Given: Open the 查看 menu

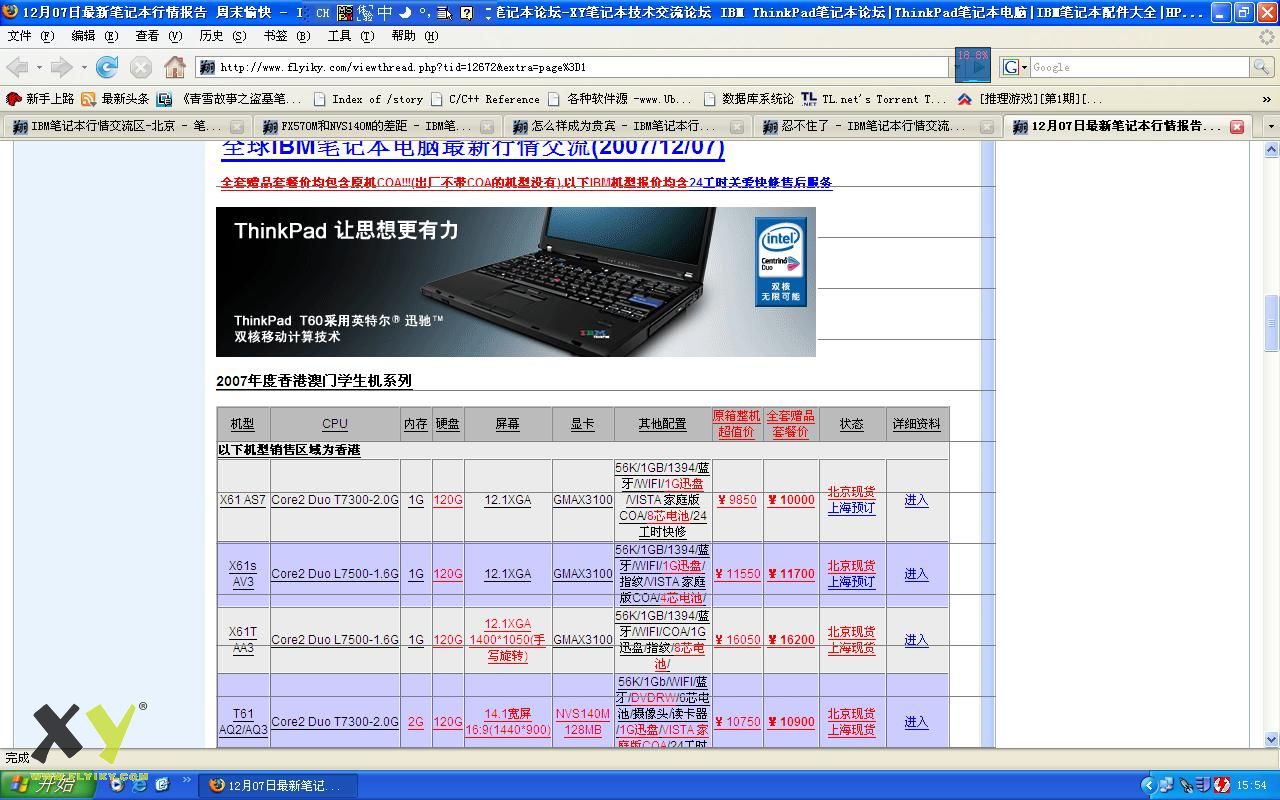Looking at the screenshot, I should 158,35.
